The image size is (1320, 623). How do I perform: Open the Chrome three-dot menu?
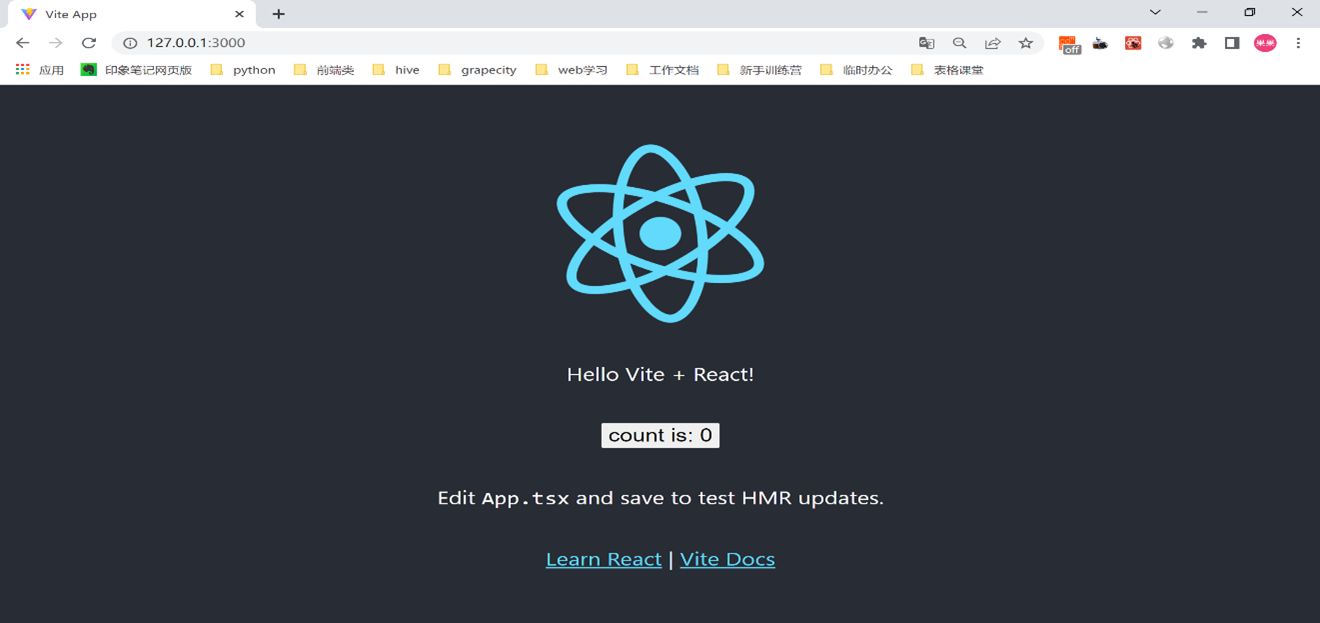coord(1298,43)
